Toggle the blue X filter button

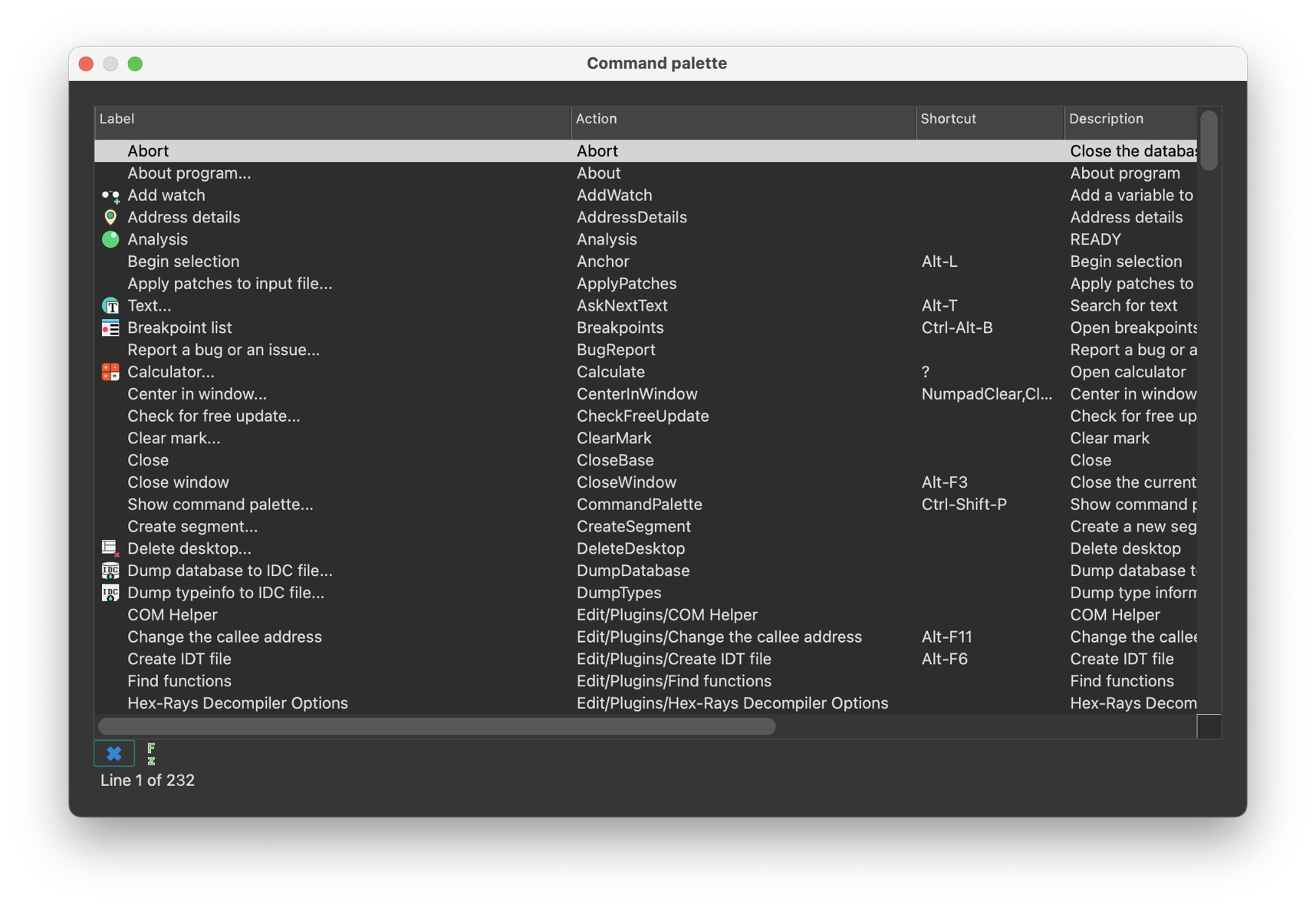[114, 754]
